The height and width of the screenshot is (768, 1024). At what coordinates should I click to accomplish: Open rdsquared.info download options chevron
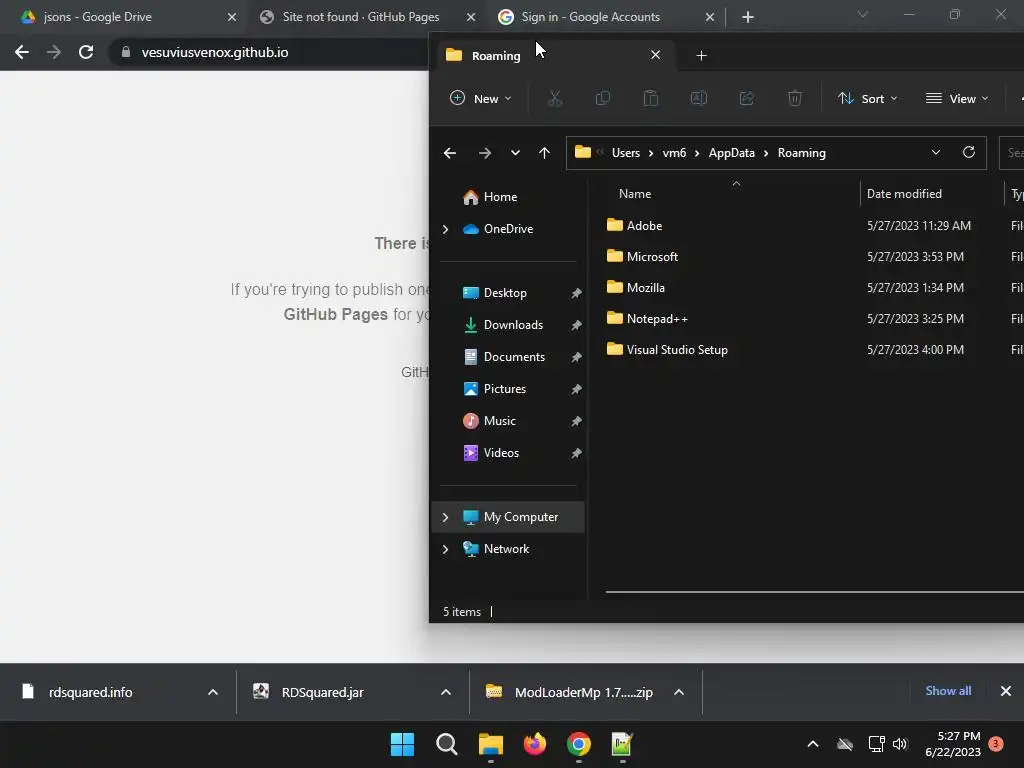(212, 692)
